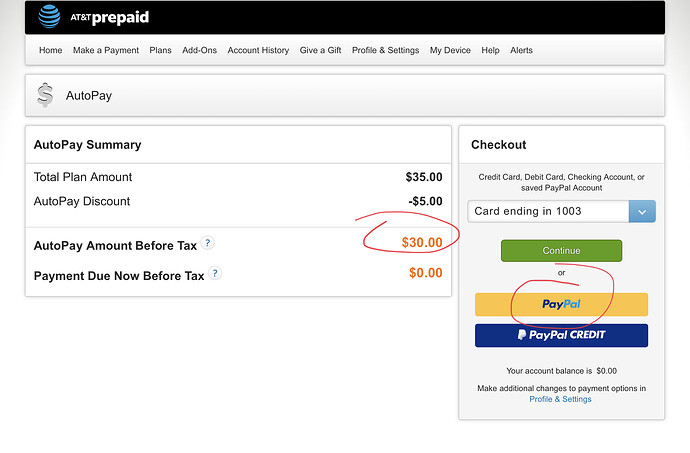The width and height of the screenshot is (690, 453).
Task: Expand the card selection dropdown arrow
Action: pos(642,211)
